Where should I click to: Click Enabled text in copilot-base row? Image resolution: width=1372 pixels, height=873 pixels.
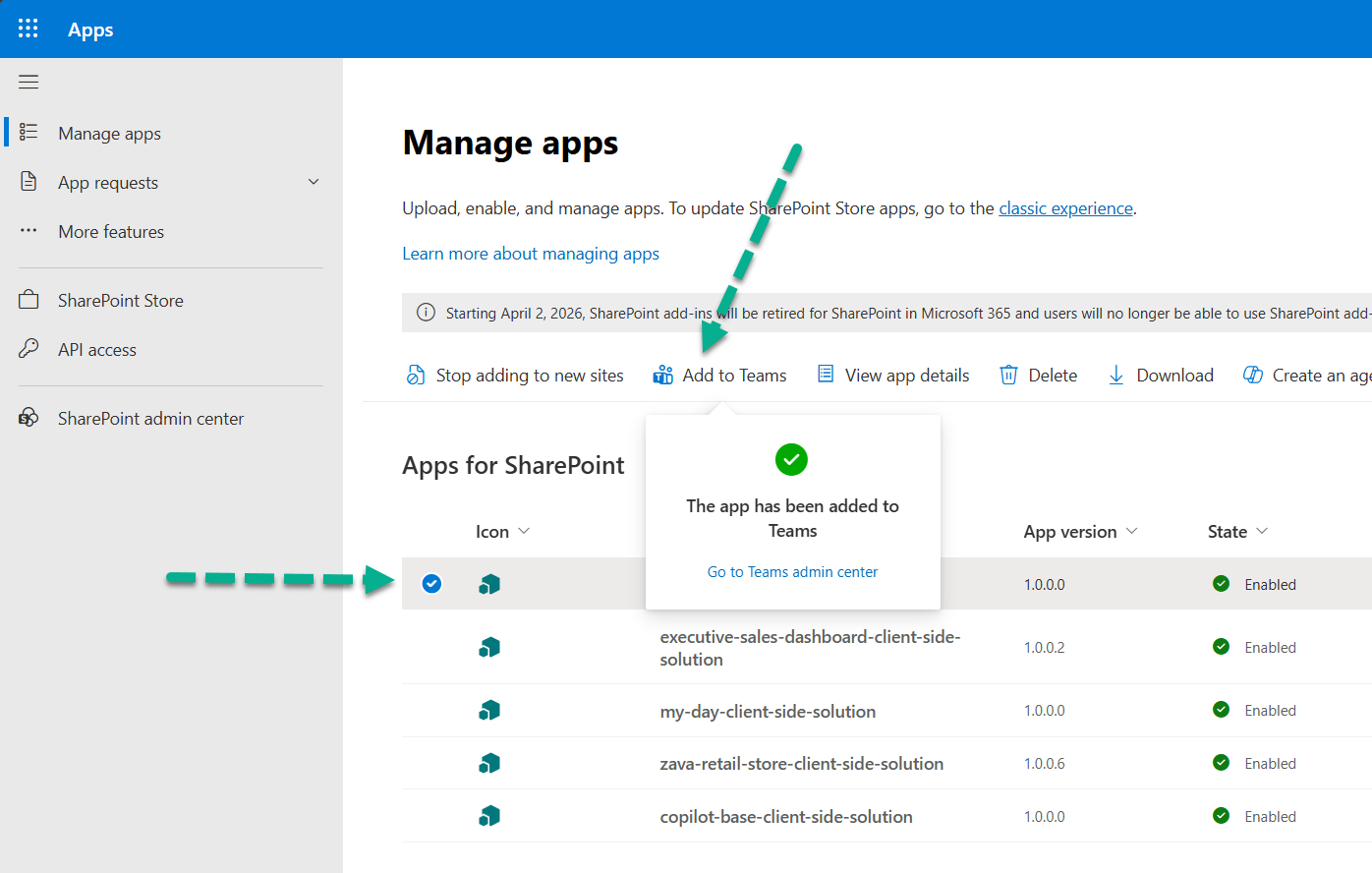pos(1270,816)
